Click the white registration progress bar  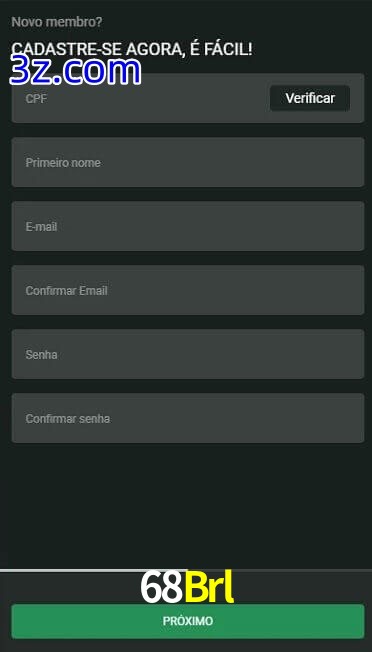click(x=94, y=570)
